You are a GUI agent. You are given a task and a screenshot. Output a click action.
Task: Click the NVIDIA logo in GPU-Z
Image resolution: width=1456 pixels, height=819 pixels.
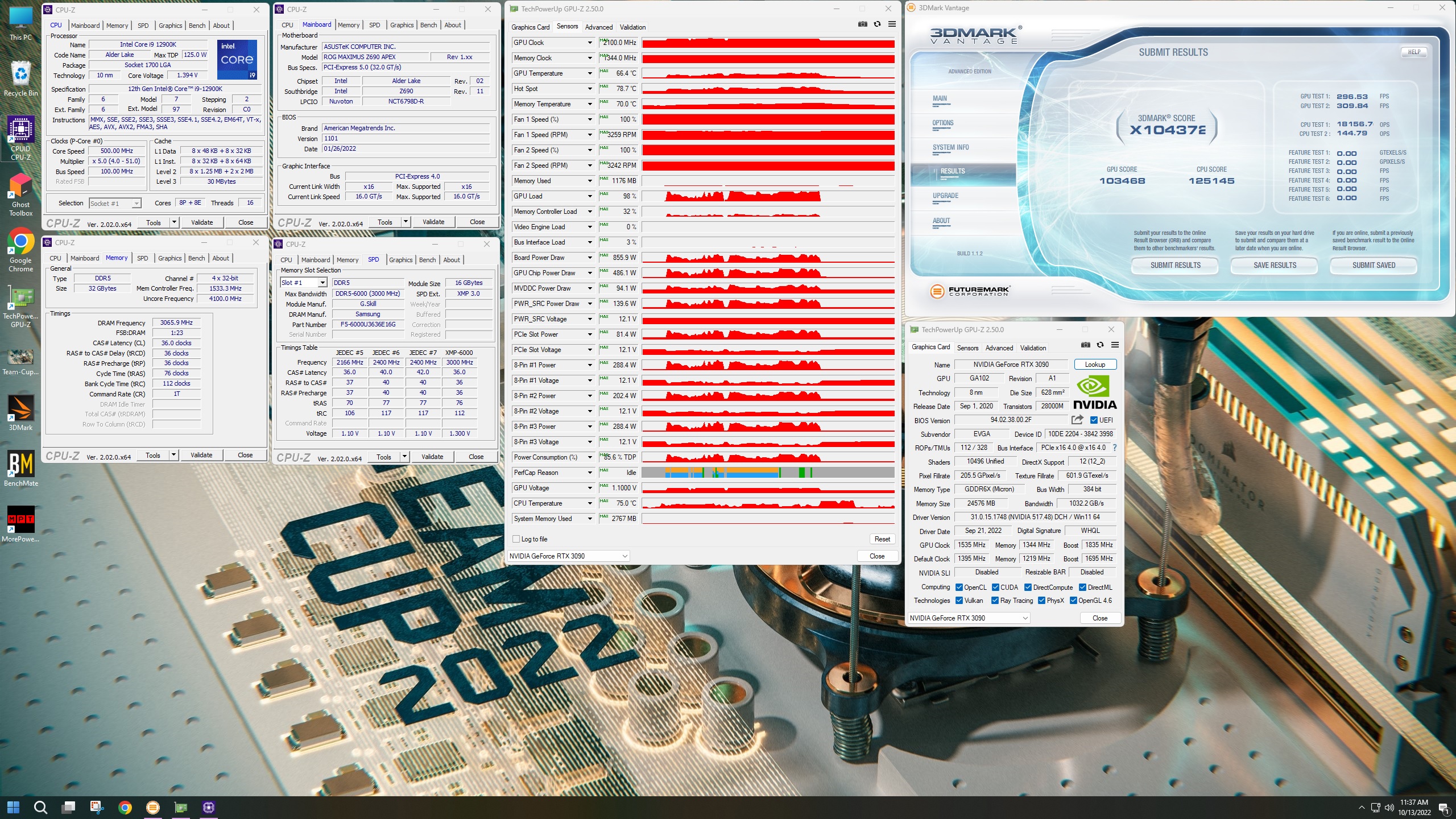pyautogui.click(x=1095, y=392)
